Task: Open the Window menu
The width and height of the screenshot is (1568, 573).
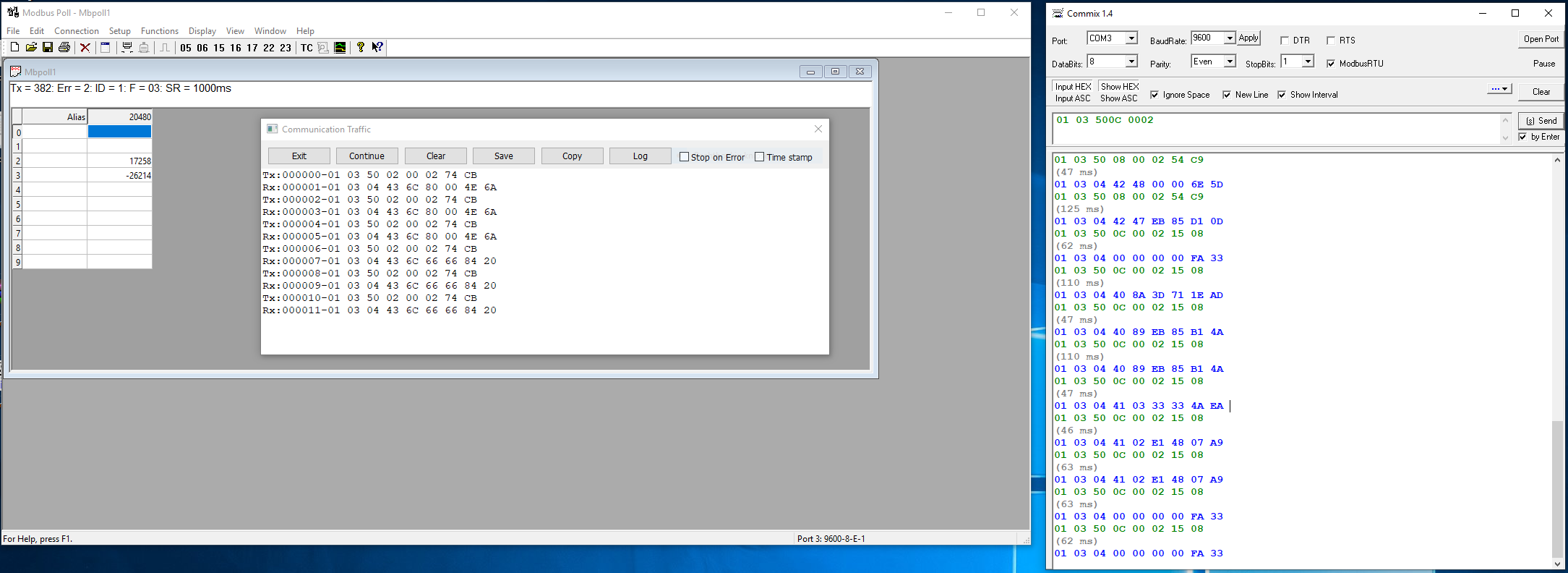Action: coord(270,31)
